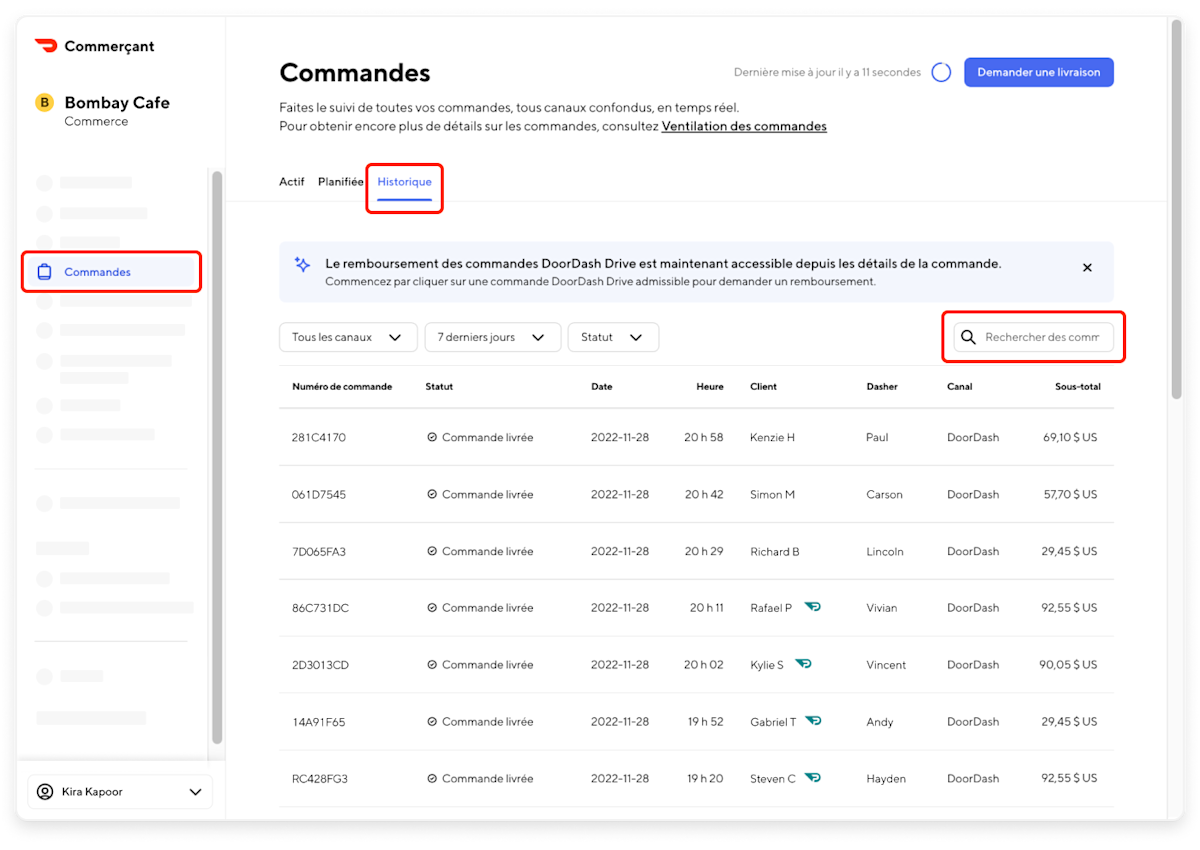1200x850 pixels.
Task: Click the check icon for order 061D7545 status
Action: 432,494
